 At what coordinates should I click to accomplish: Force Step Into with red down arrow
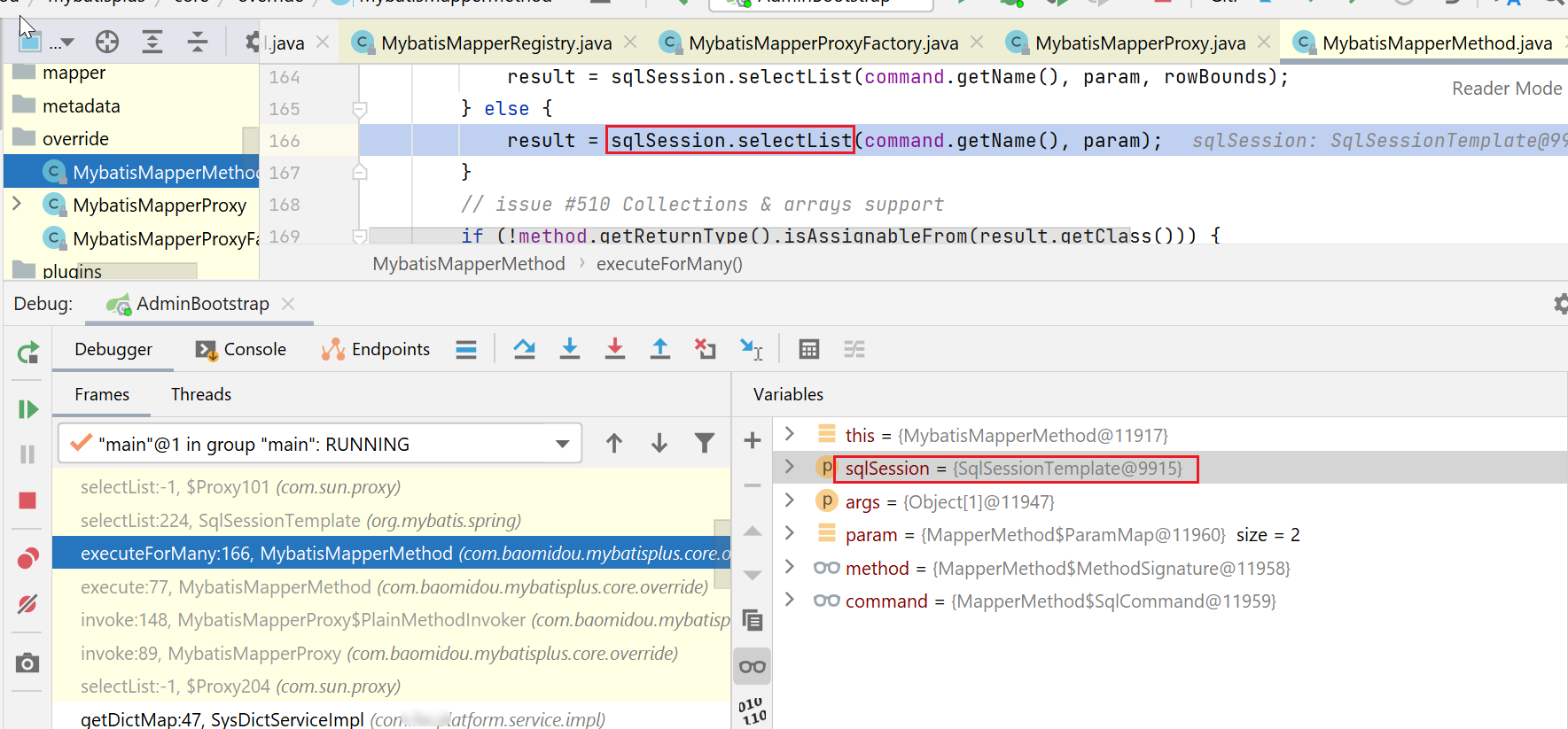615,349
